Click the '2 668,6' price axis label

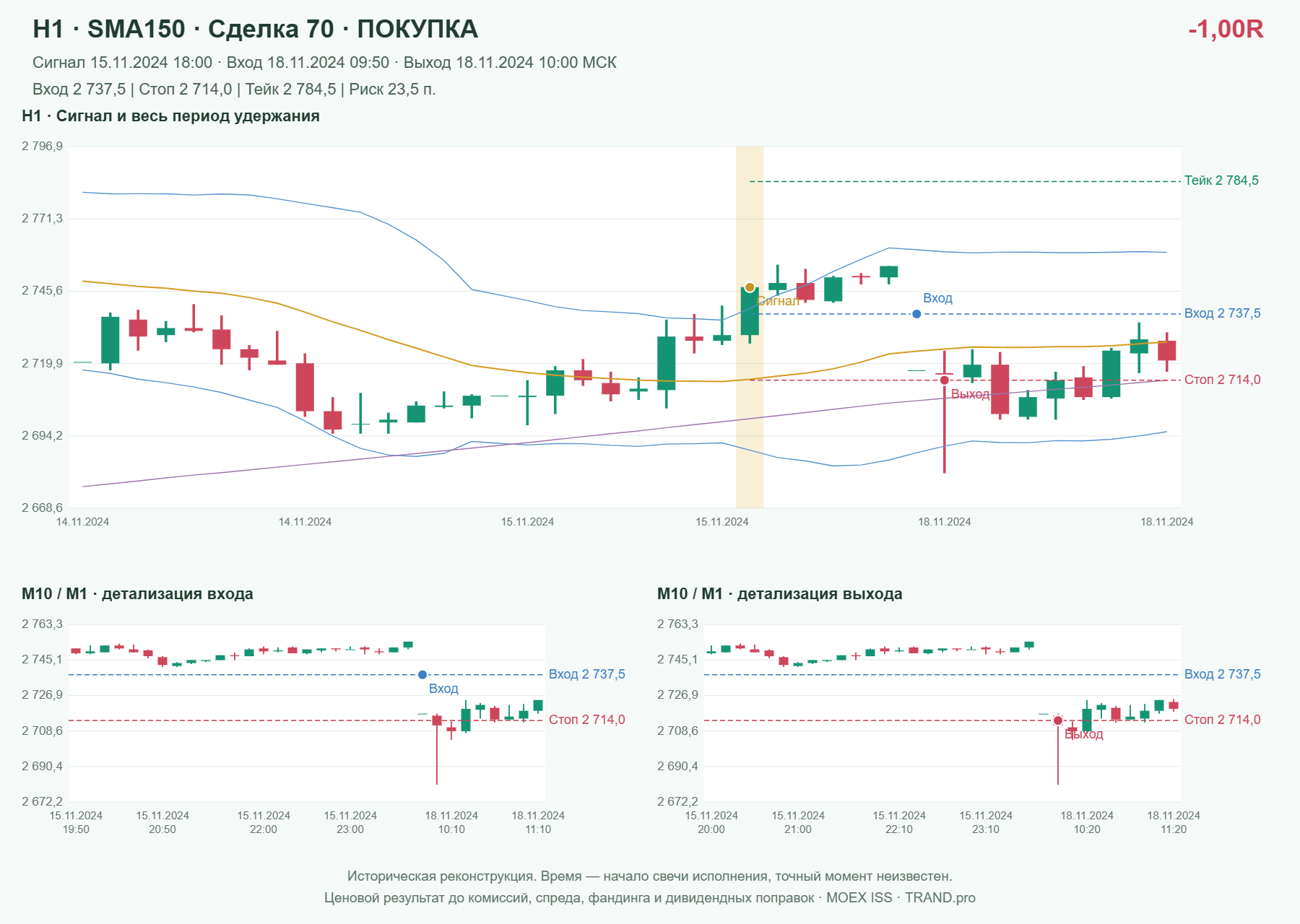(x=42, y=507)
